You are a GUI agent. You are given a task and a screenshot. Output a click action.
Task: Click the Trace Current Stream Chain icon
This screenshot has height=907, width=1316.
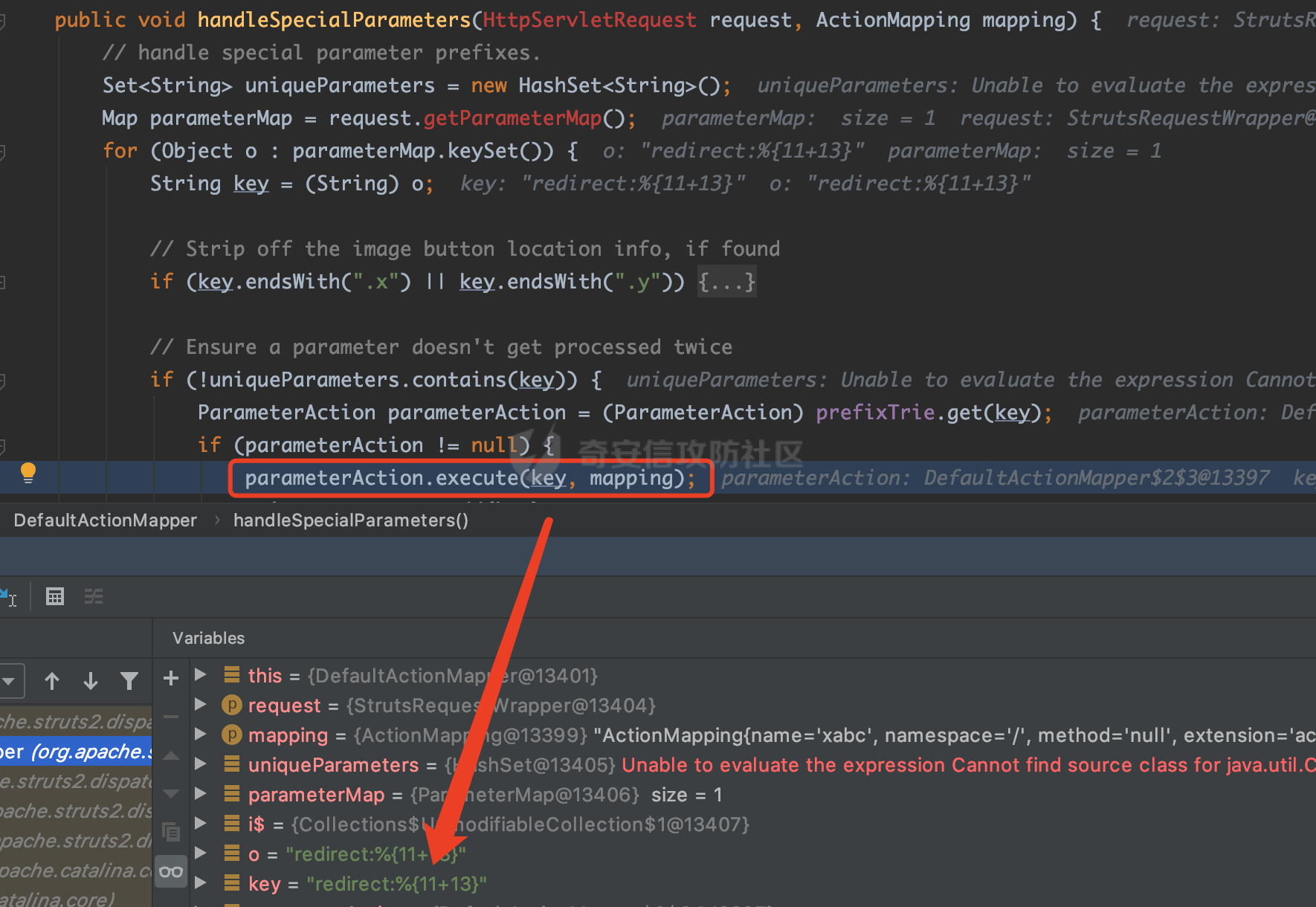coord(94,596)
